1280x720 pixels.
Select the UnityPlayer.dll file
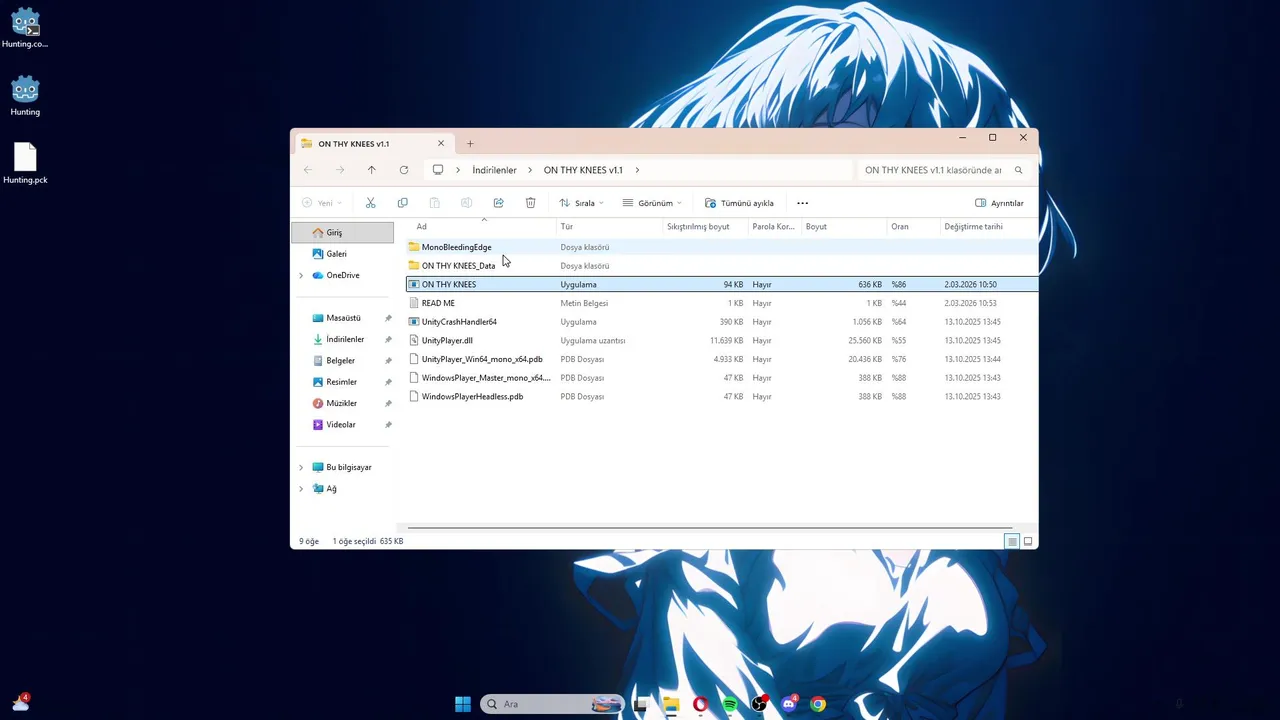point(722,340)
